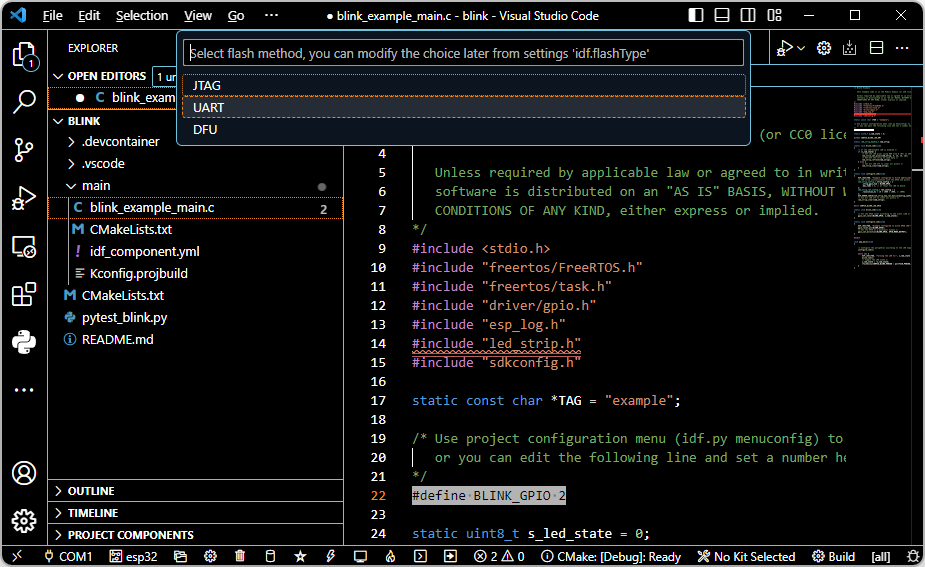Open the ESP-IDF terminal icon
Viewport: 925px width, 567px height.
tap(420, 556)
